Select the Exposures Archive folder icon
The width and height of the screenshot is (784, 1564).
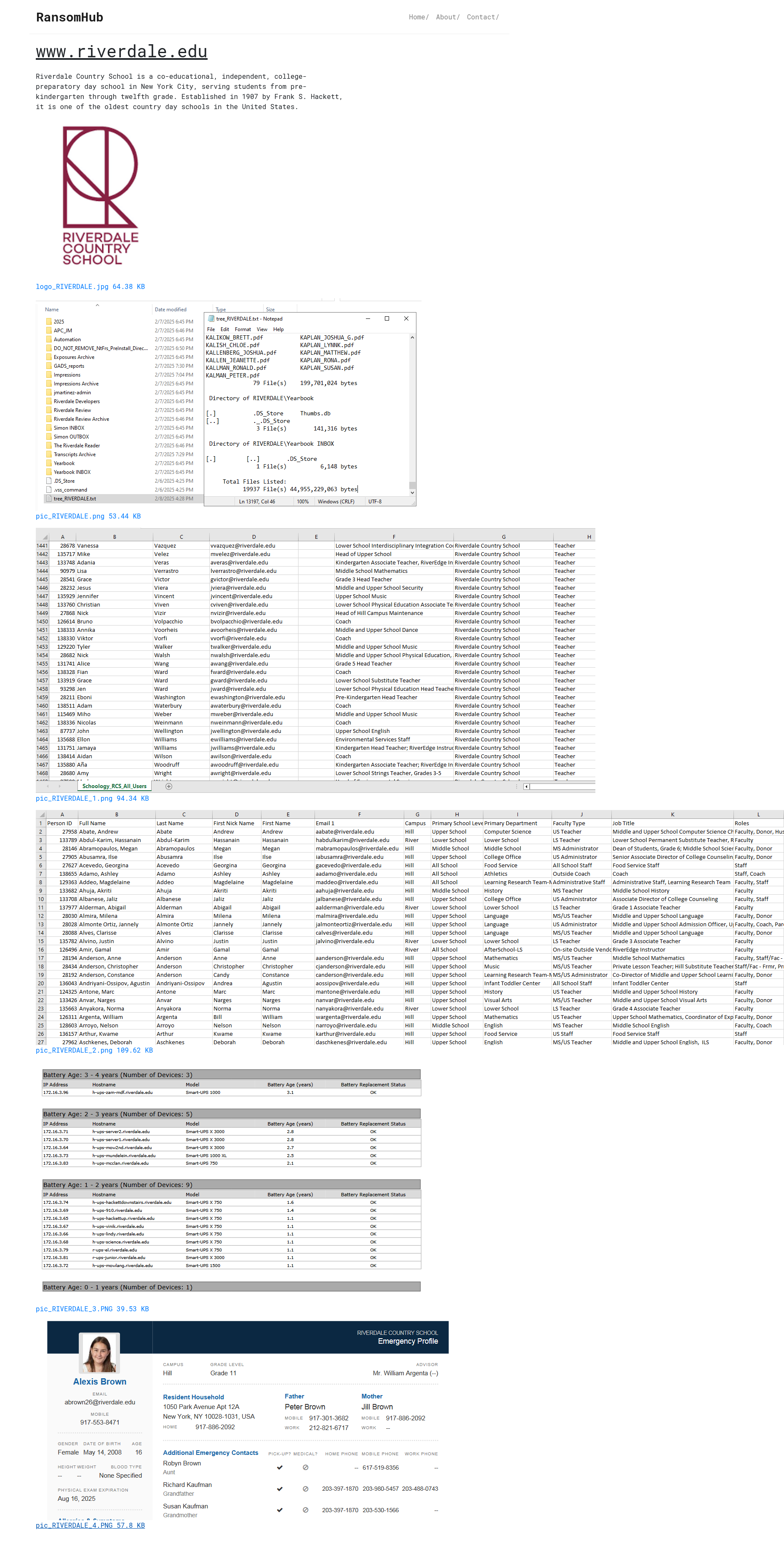tap(48, 357)
